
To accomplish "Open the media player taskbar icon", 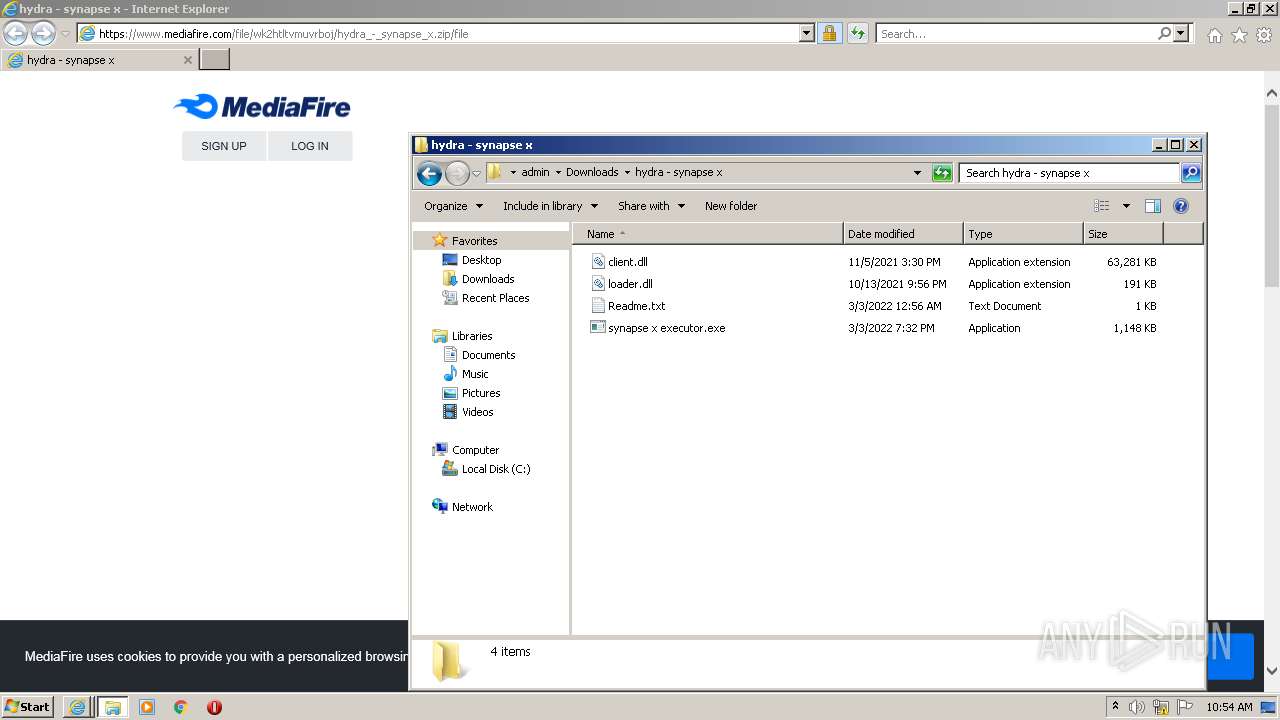I will (147, 707).
